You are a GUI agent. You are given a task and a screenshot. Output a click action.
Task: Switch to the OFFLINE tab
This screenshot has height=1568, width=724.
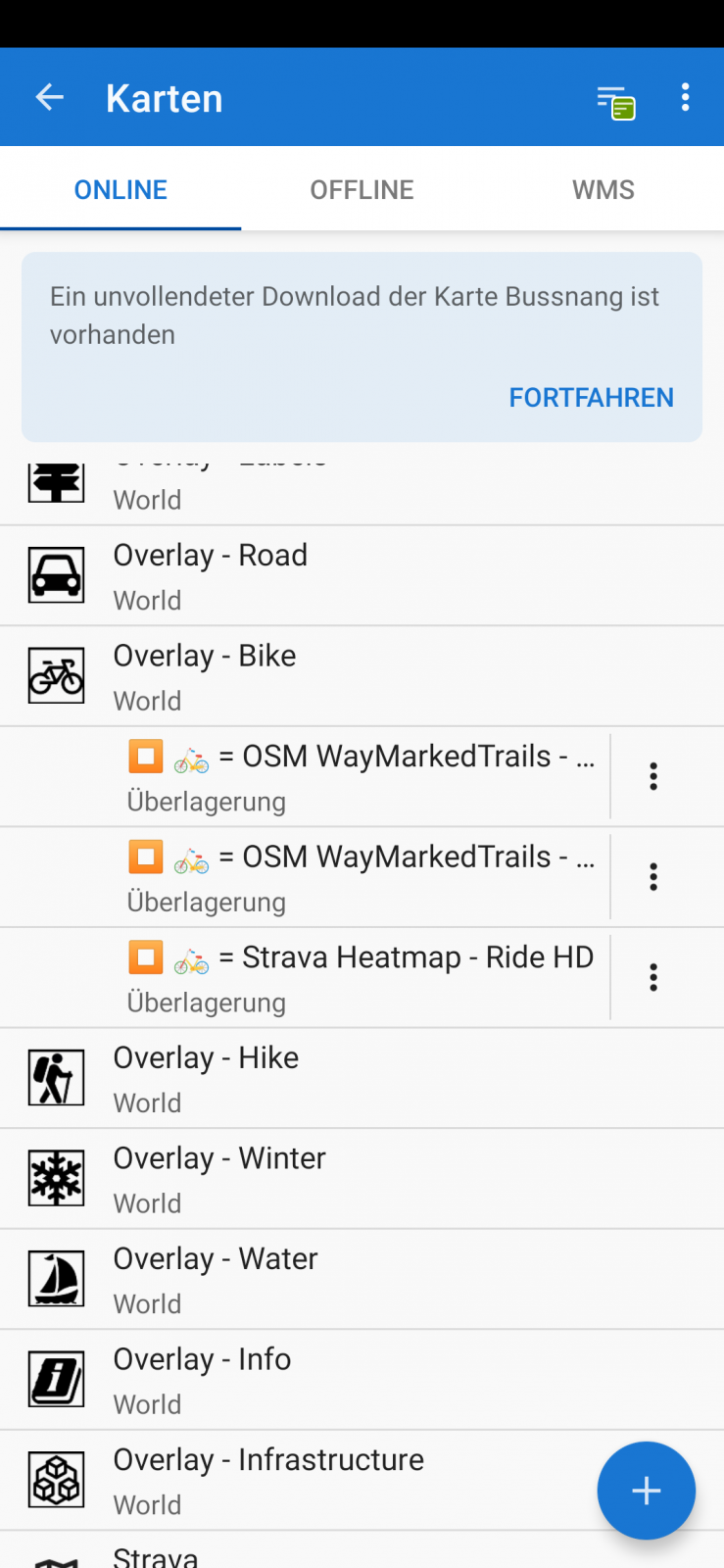[362, 190]
